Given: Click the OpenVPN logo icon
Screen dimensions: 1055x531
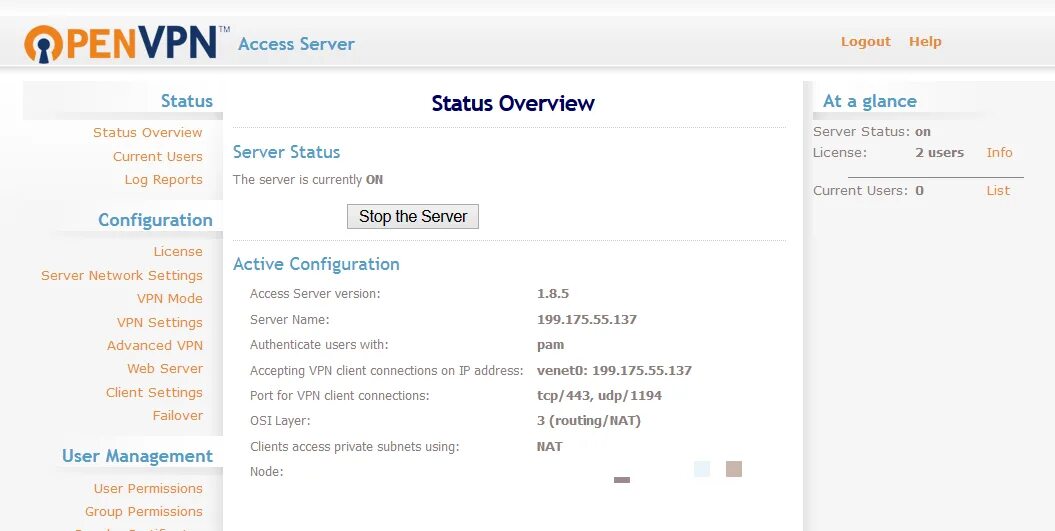Looking at the screenshot, I should click(x=45, y=44).
